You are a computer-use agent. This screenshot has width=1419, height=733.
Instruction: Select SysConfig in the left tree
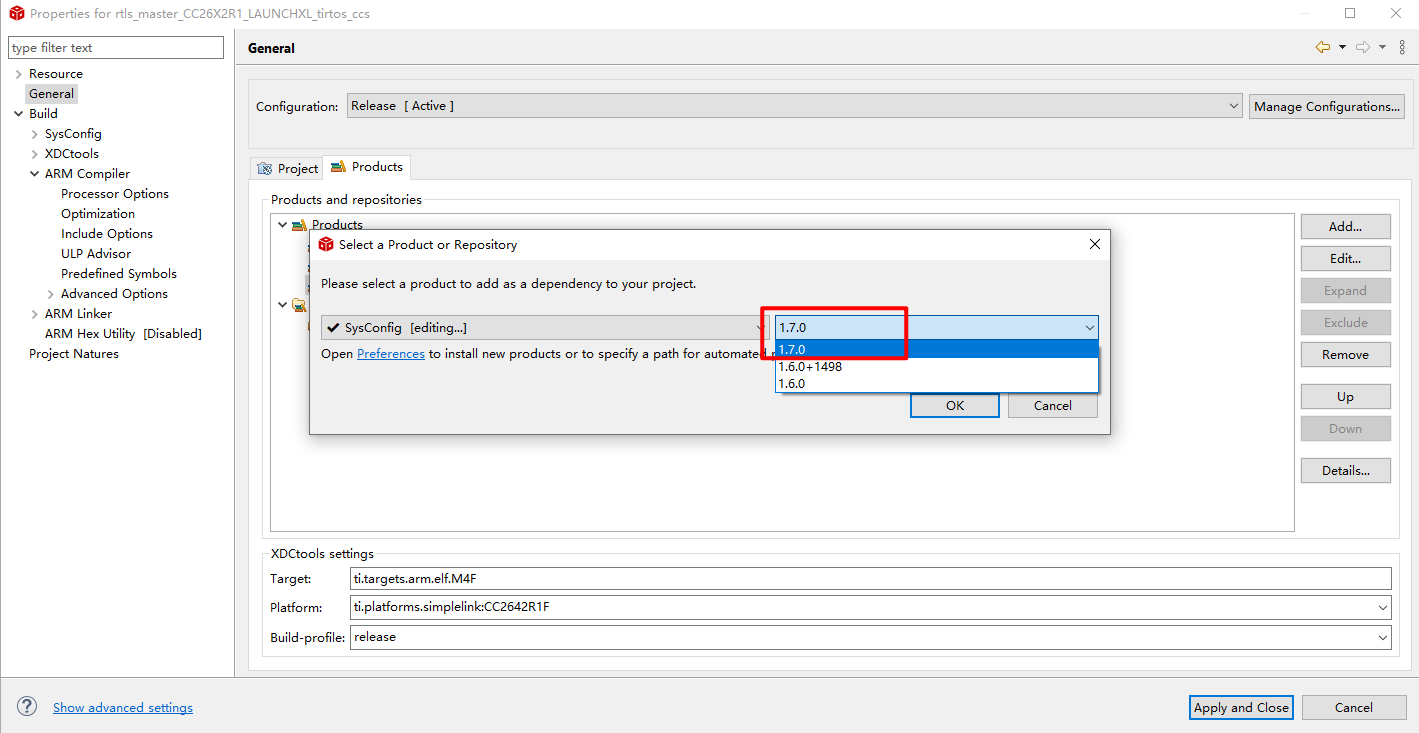[x=73, y=134]
